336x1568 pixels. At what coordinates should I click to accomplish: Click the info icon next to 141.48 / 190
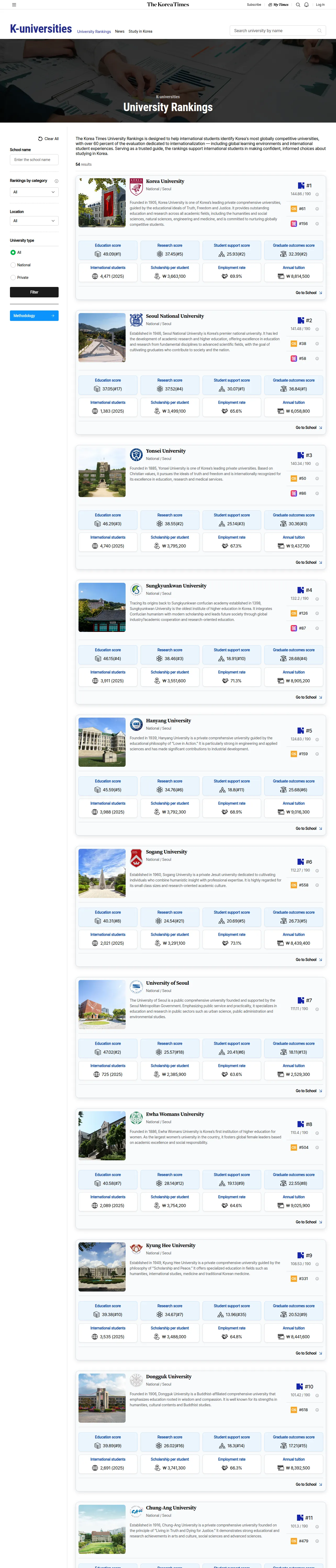[317, 329]
